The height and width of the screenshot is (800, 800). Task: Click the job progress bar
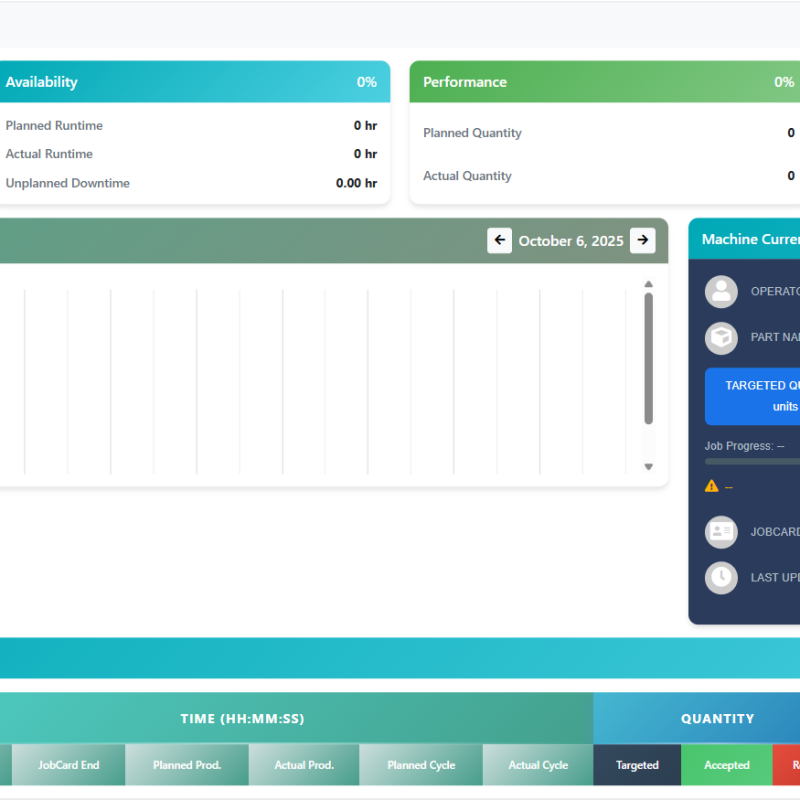752,462
